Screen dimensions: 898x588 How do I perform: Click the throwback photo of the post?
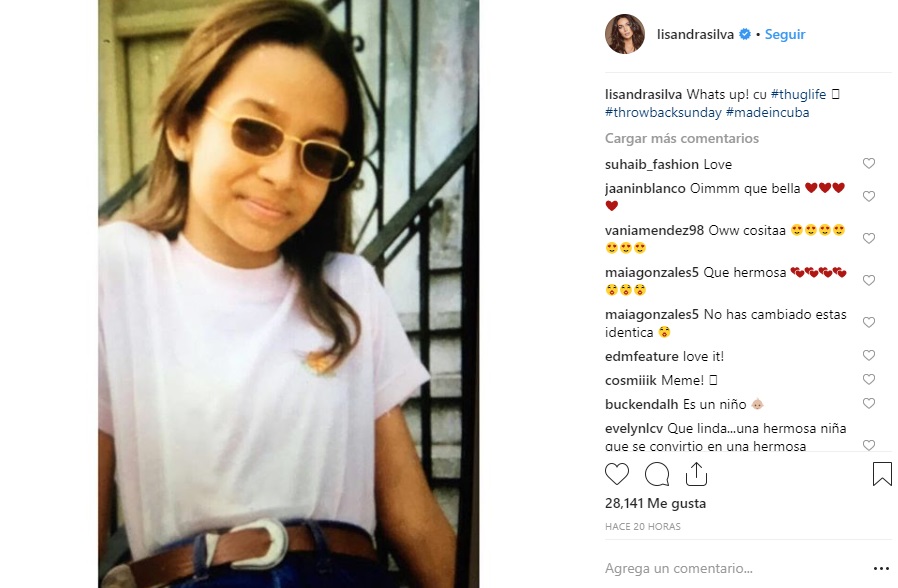pyautogui.click(x=289, y=294)
